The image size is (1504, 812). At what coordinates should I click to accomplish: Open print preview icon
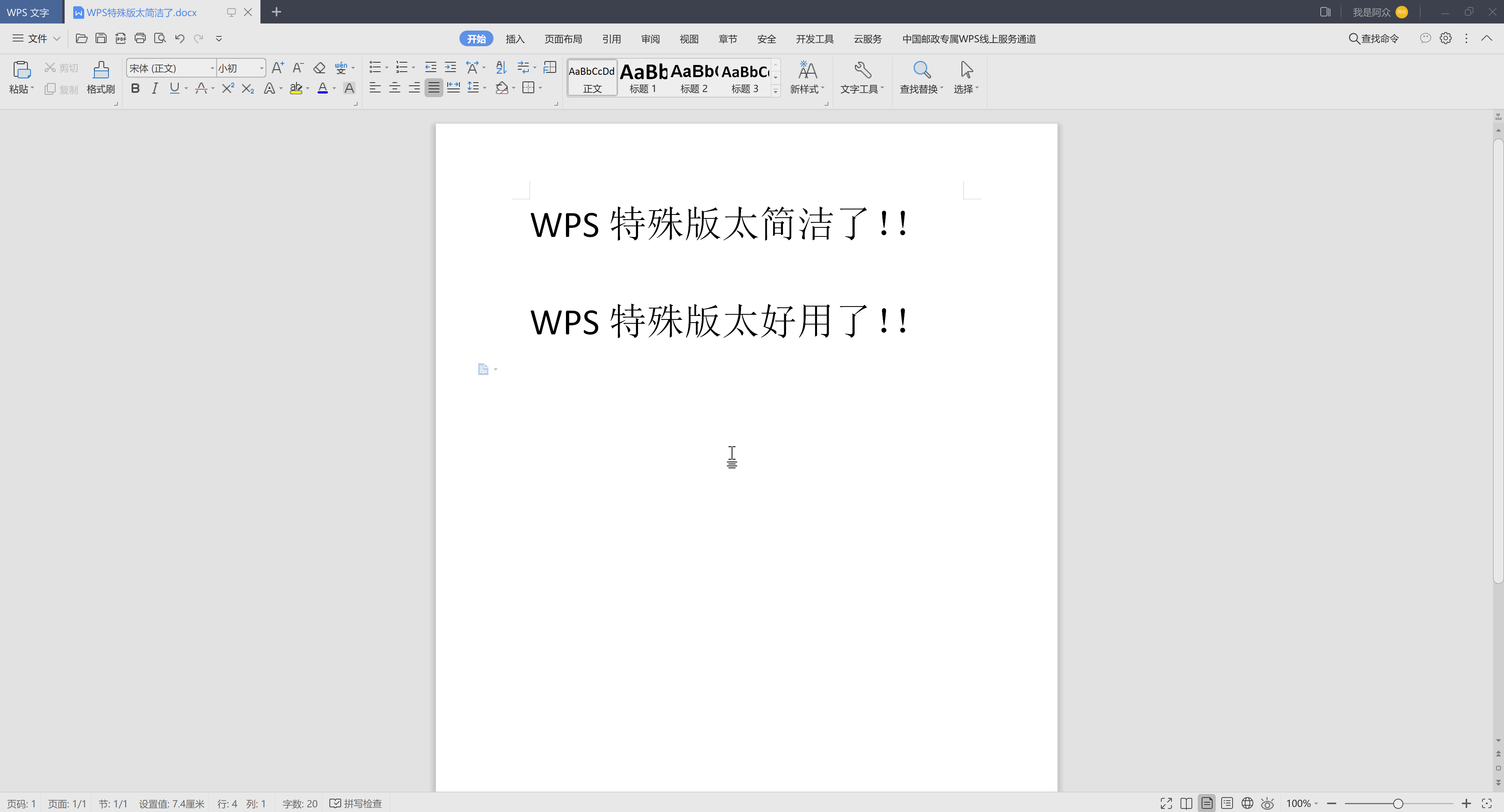coord(160,38)
